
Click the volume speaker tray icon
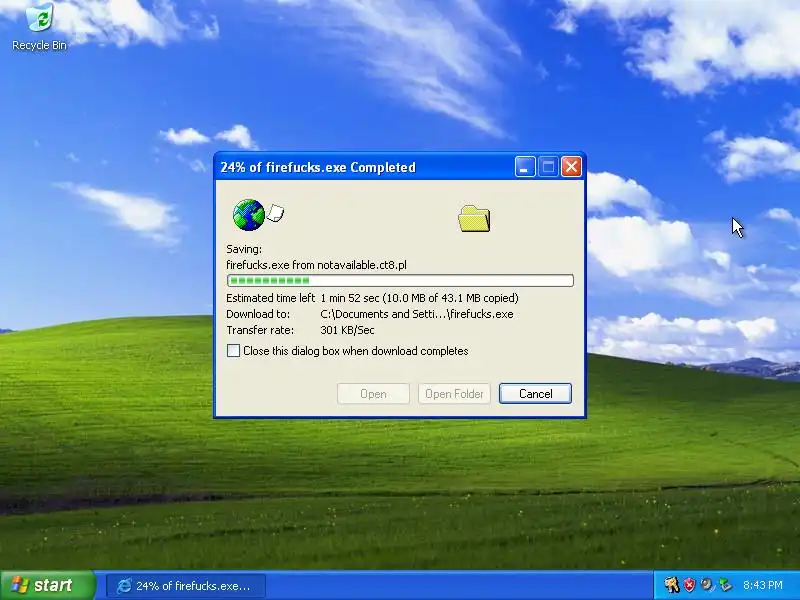click(707, 585)
